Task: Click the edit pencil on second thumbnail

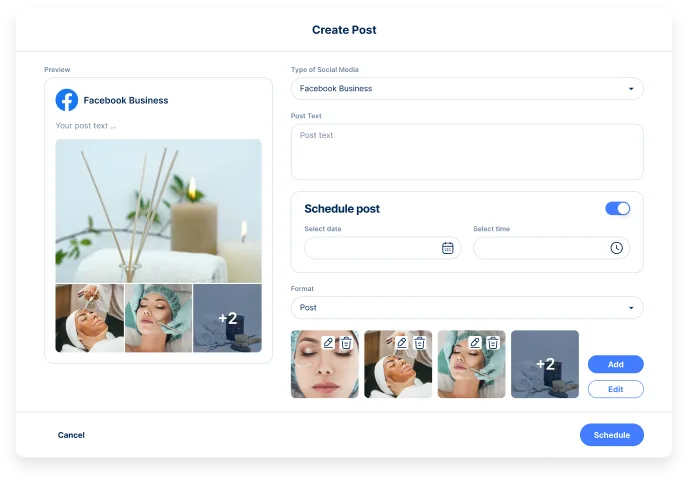Action: click(x=401, y=343)
